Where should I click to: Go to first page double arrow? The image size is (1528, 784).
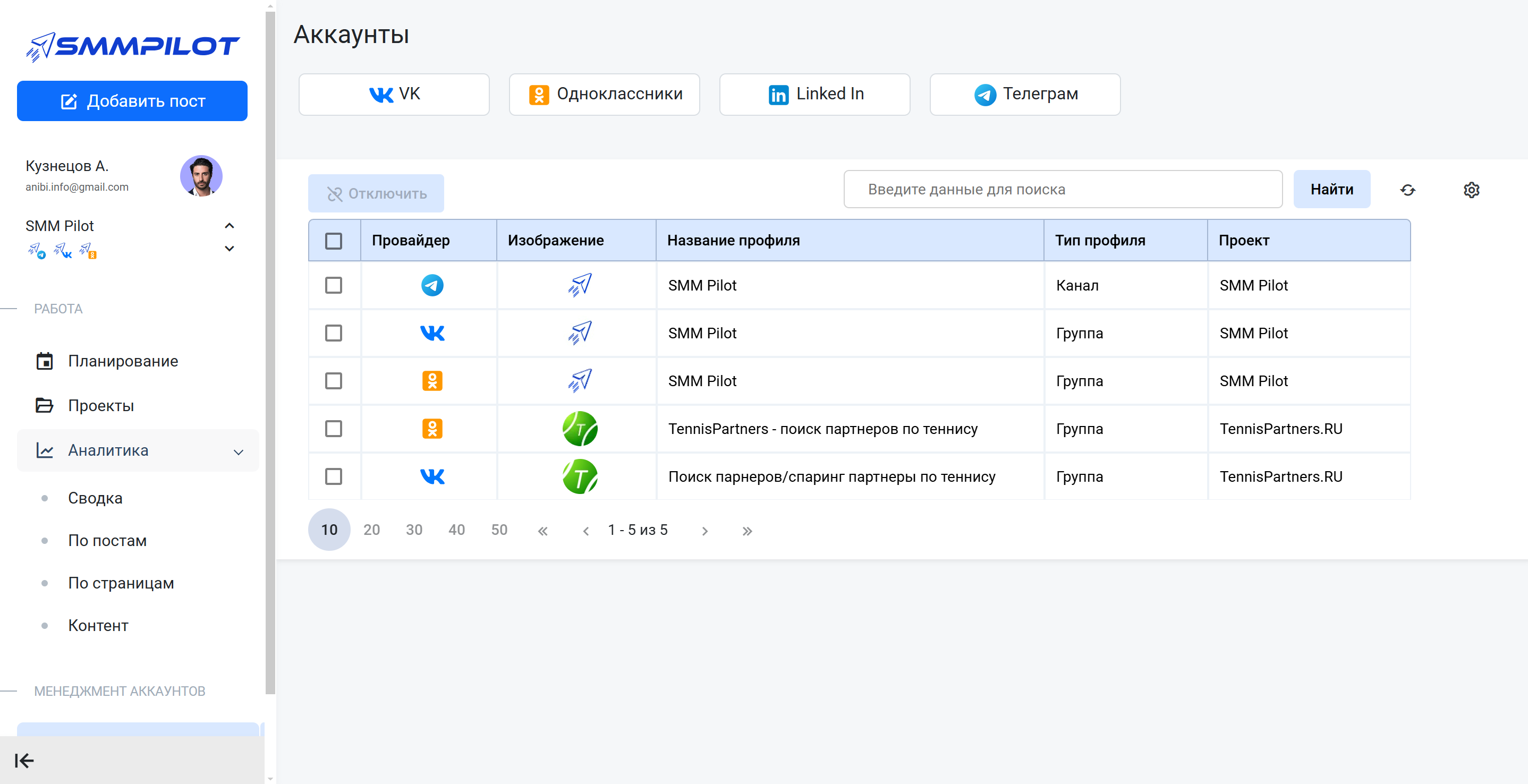tap(542, 531)
